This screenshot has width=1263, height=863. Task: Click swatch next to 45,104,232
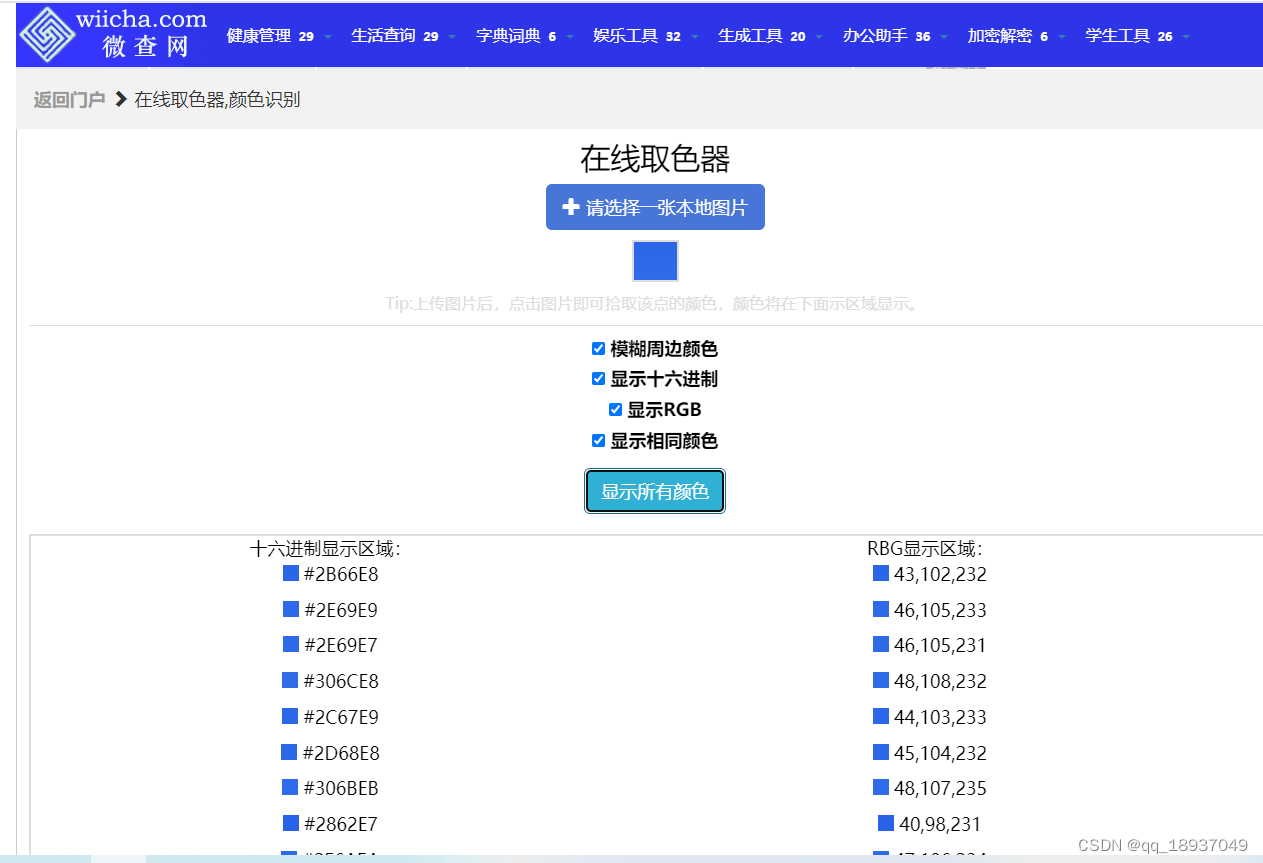(881, 752)
